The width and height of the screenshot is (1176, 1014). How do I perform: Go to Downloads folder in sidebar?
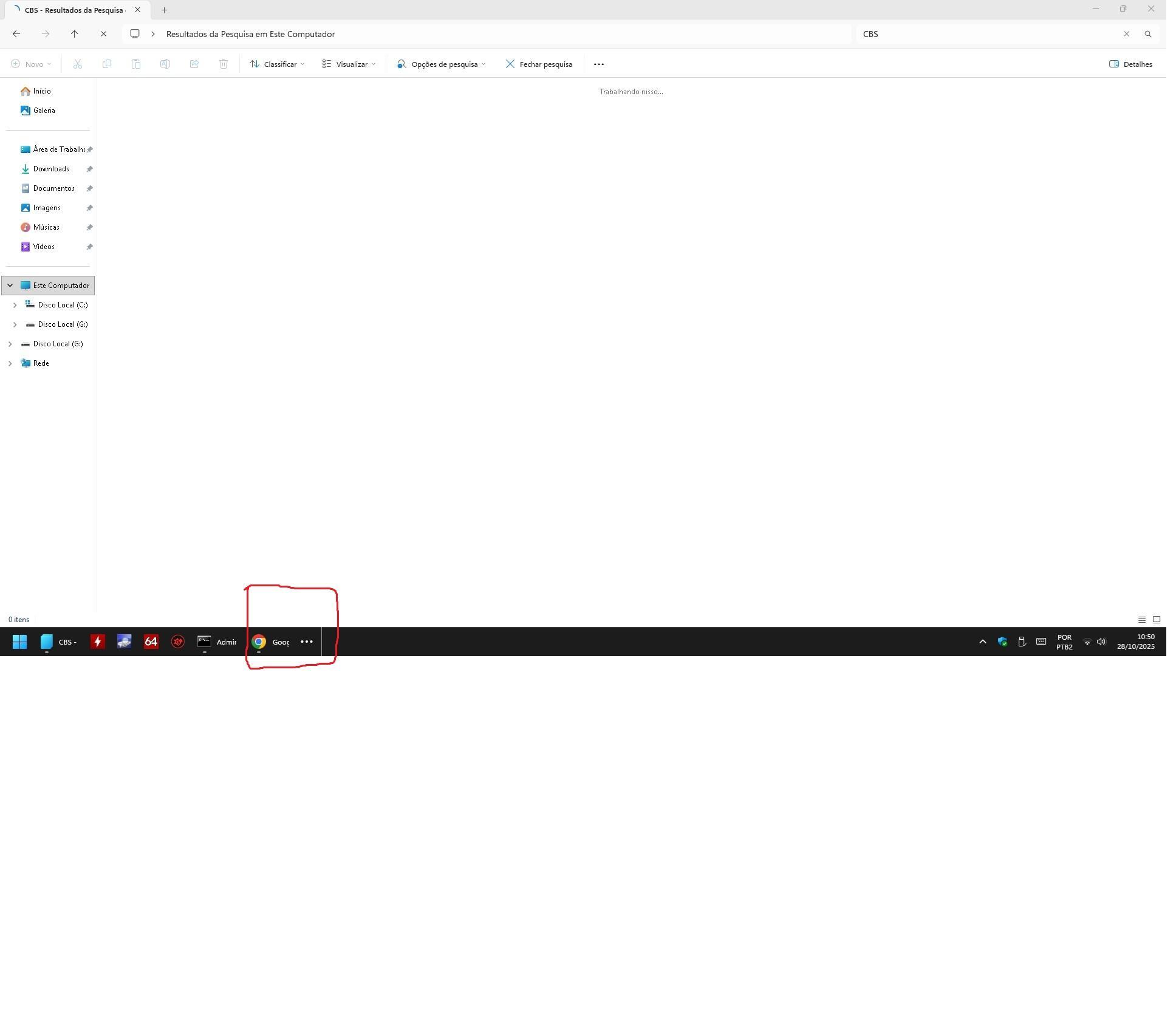pyautogui.click(x=51, y=169)
